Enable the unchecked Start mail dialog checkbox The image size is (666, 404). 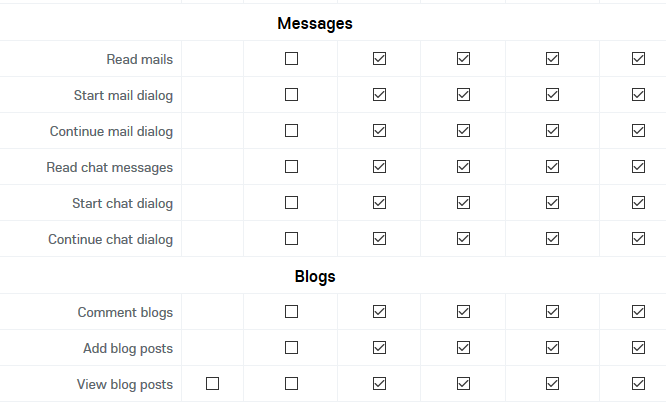tap(291, 95)
